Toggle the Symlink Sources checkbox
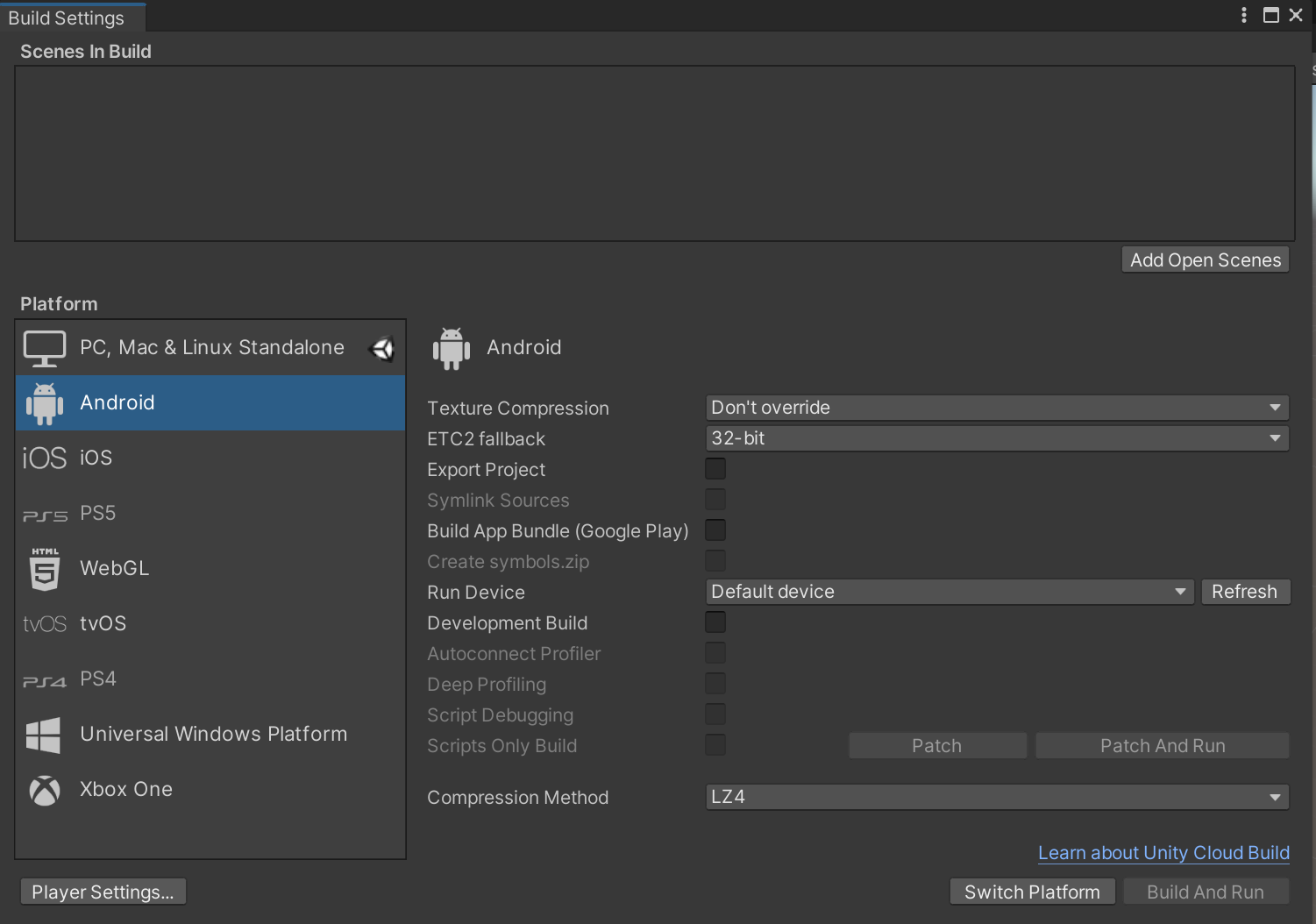Image resolution: width=1316 pixels, height=924 pixels. pos(715,499)
